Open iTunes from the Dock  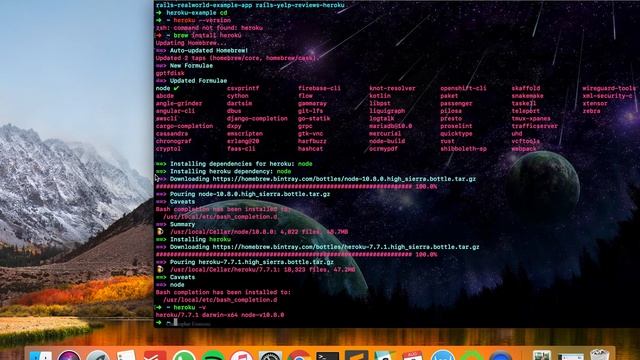pos(242,356)
